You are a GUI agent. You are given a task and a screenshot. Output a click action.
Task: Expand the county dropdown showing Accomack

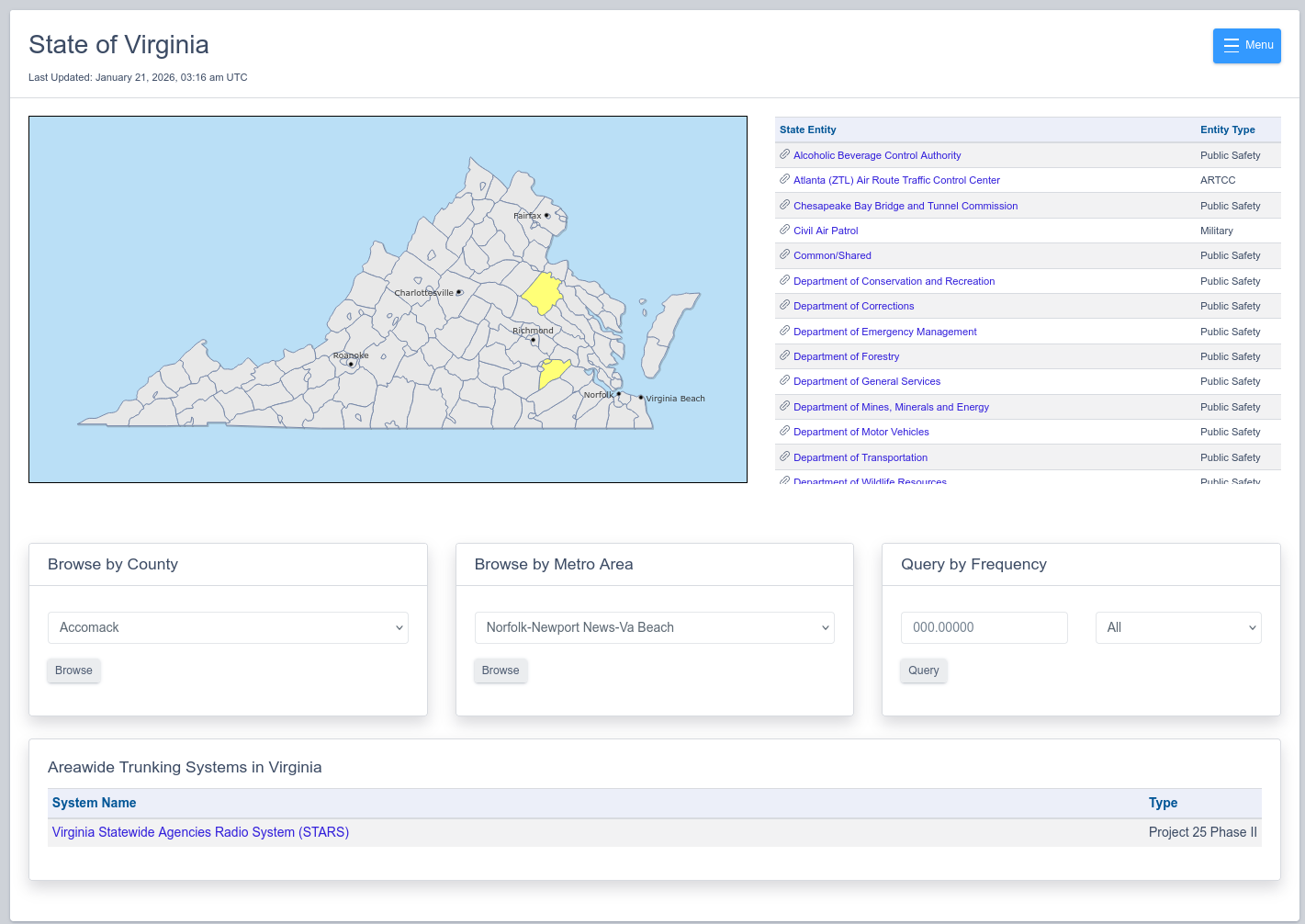[x=228, y=627]
